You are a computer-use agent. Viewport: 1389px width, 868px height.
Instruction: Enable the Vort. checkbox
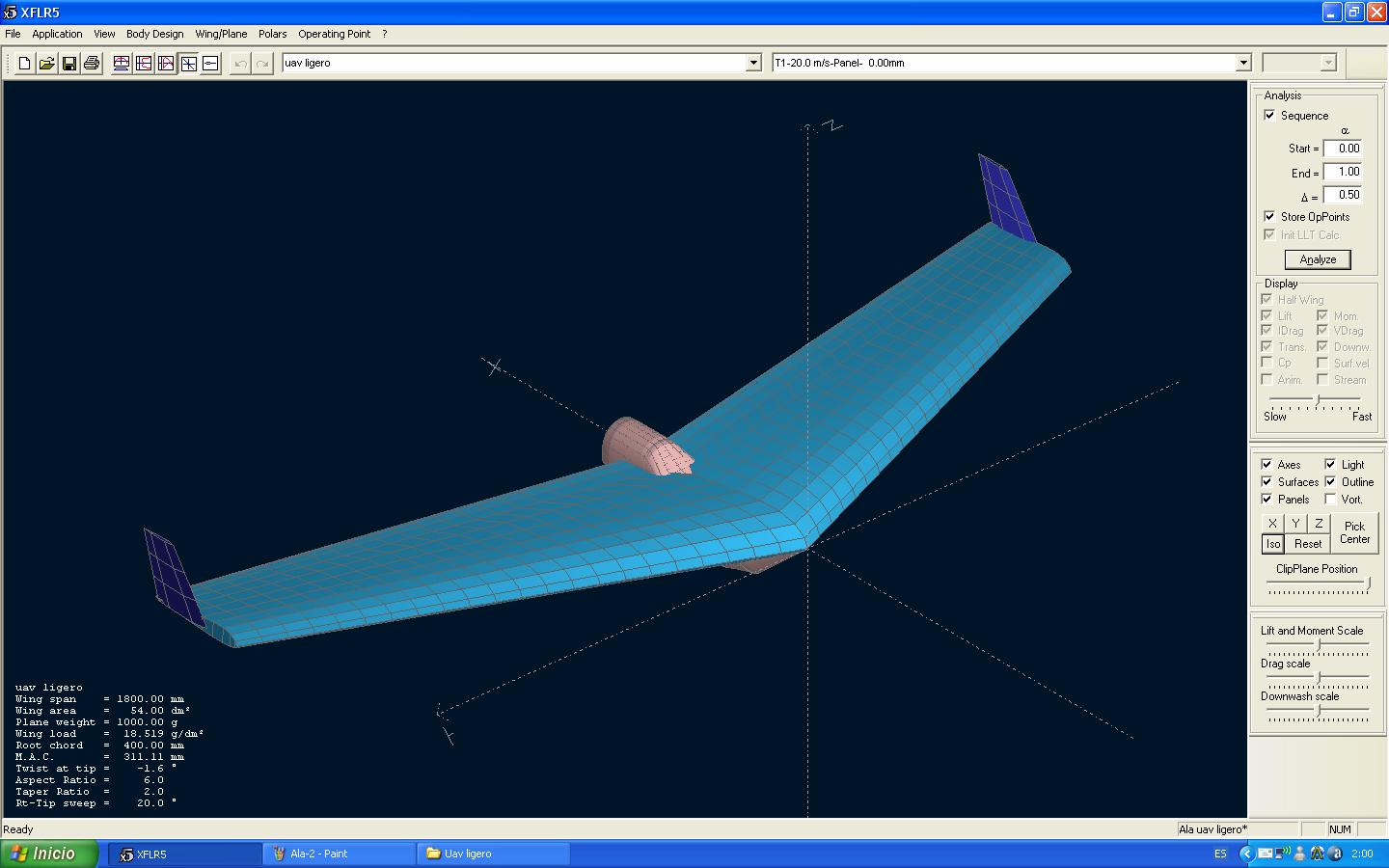(1330, 499)
